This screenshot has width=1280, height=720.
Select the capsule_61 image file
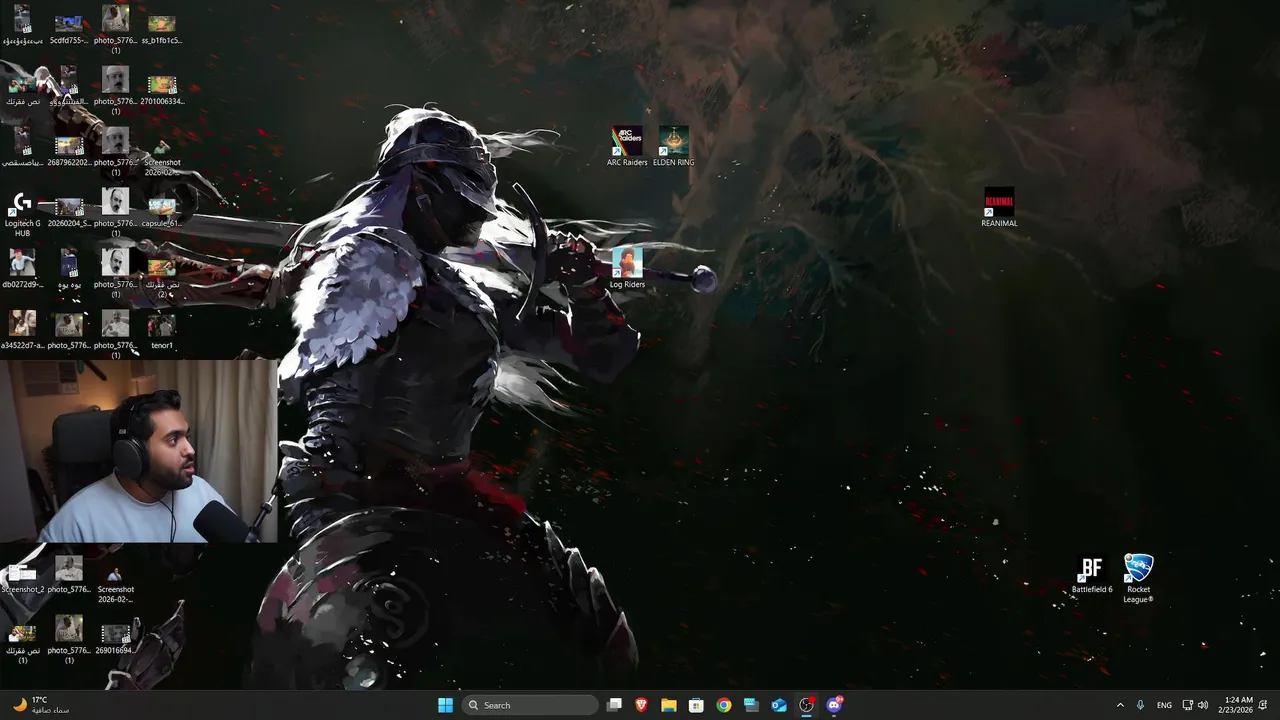pos(161,211)
